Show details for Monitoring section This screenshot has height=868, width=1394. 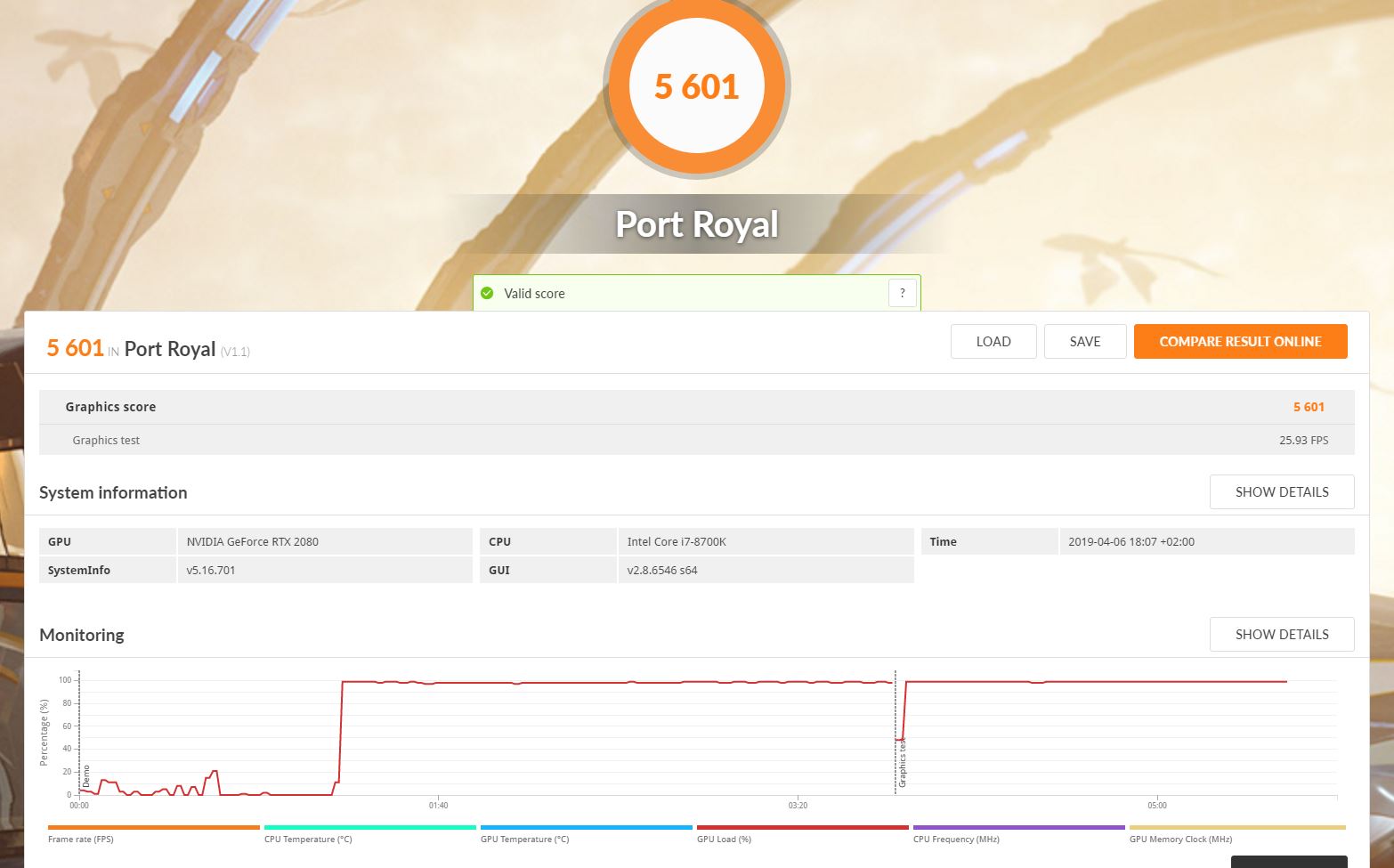pos(1282,635)
